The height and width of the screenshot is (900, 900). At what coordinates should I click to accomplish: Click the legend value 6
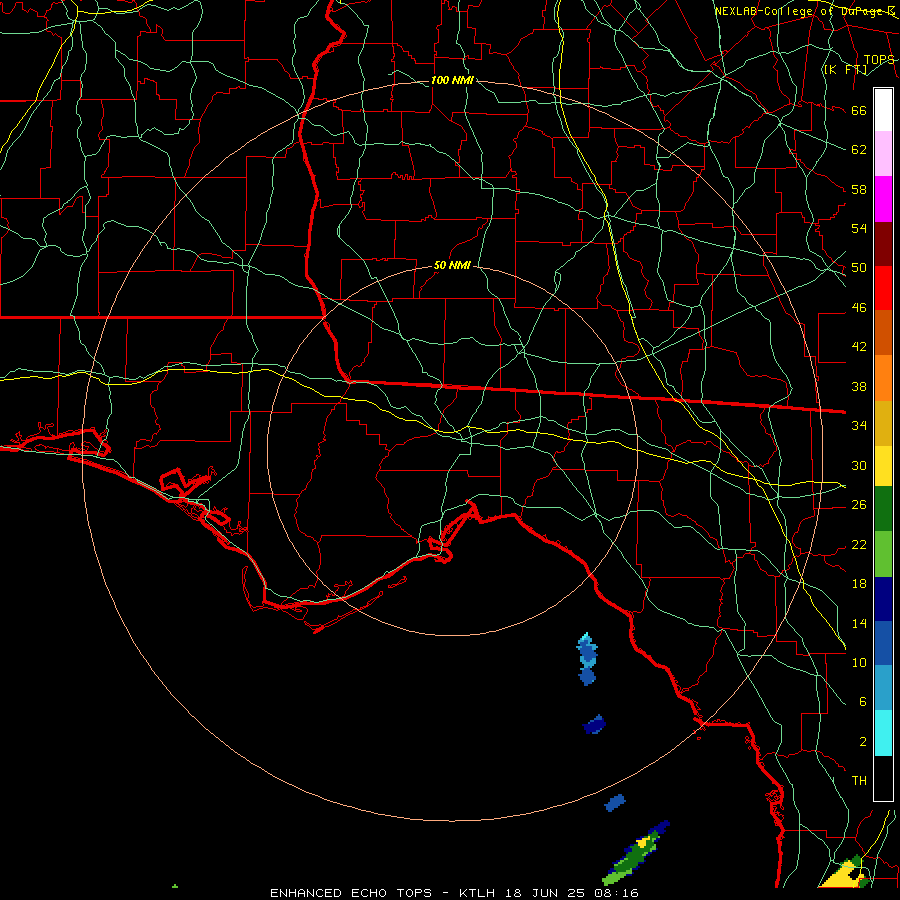pos(862,702)
